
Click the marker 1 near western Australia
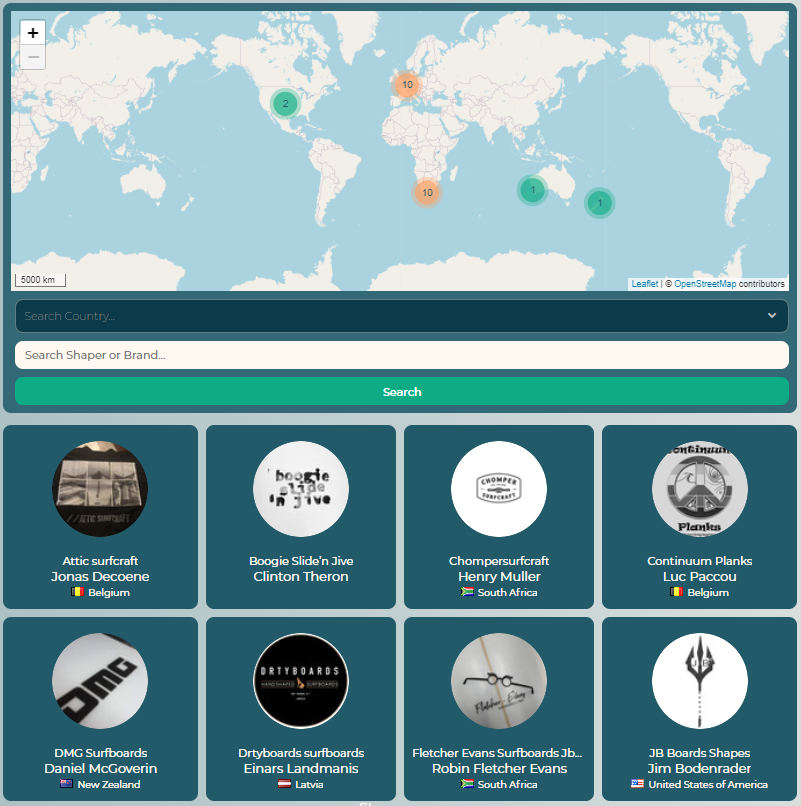pos(533,190)
